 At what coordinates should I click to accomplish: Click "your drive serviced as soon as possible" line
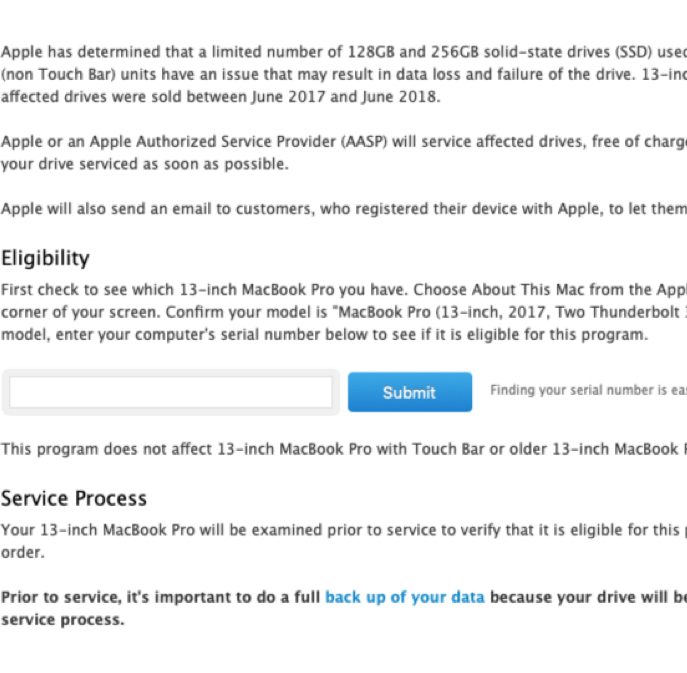tap(145, 164)
